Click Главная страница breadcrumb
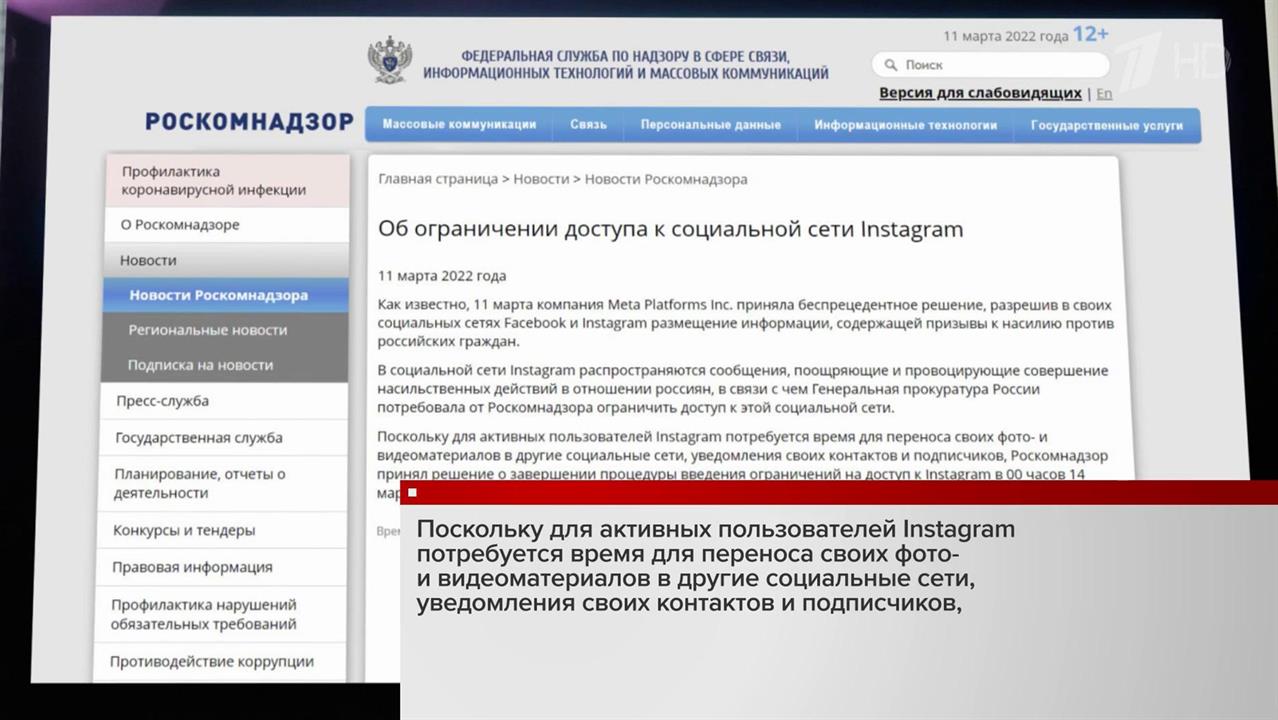Viewport: 1278px width, 720px height. (437, 179)
